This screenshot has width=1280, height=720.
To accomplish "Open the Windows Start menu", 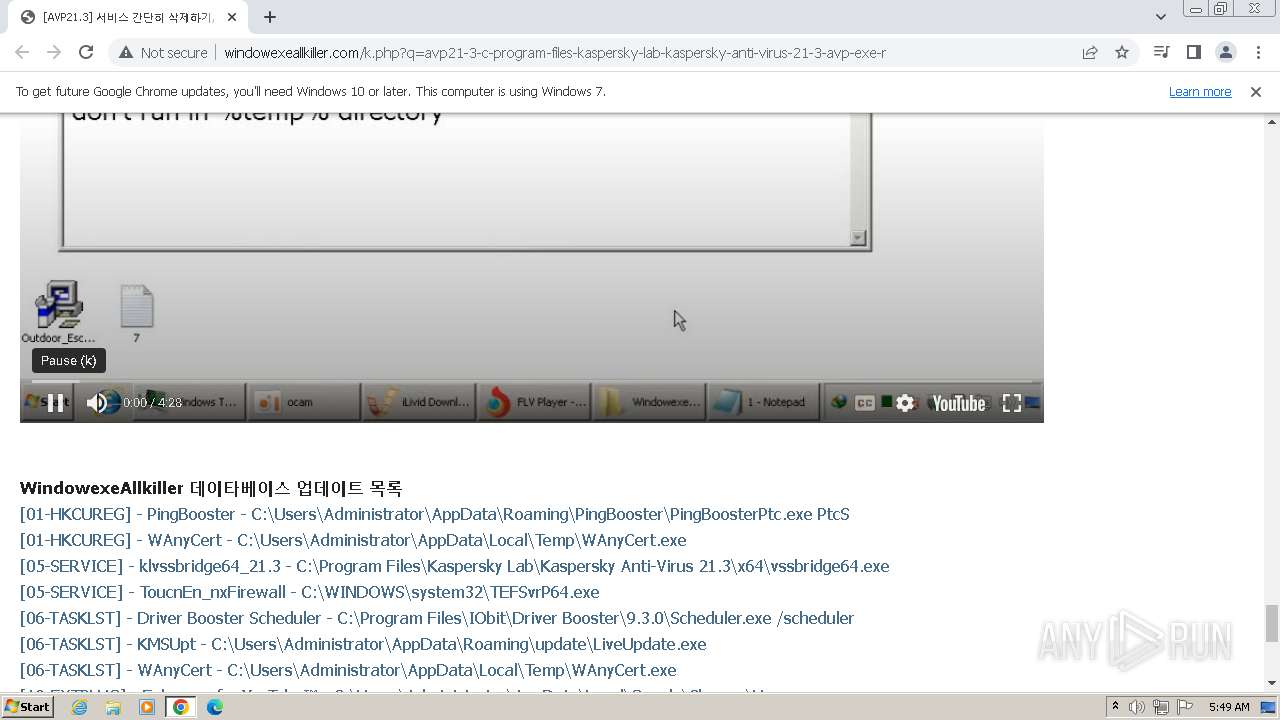I will 28,707.
